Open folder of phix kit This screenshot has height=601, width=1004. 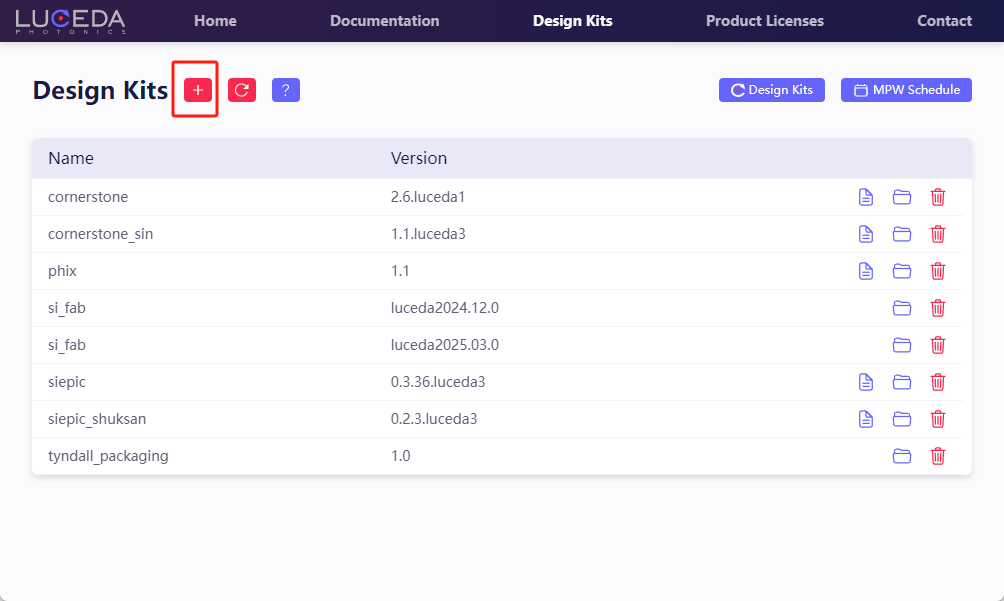[902, 271]
